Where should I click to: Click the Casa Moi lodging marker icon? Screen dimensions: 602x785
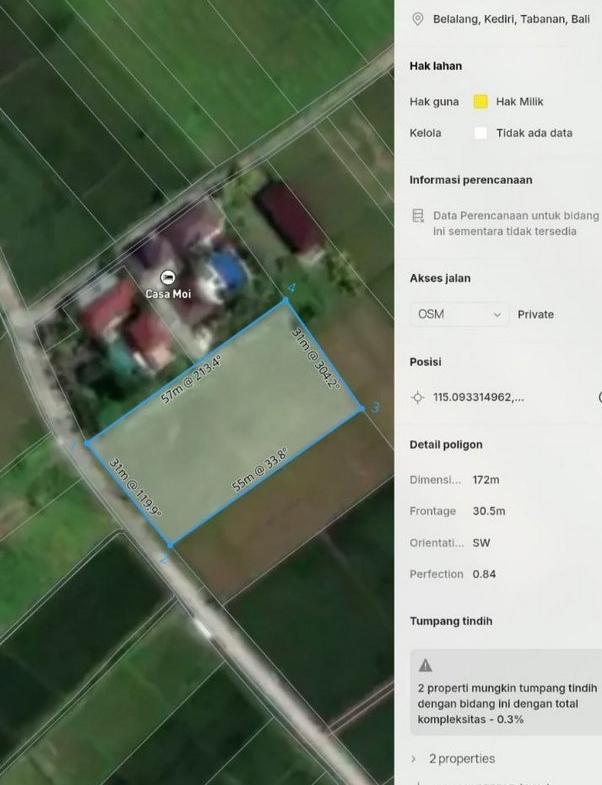click(x=167, y=278)
